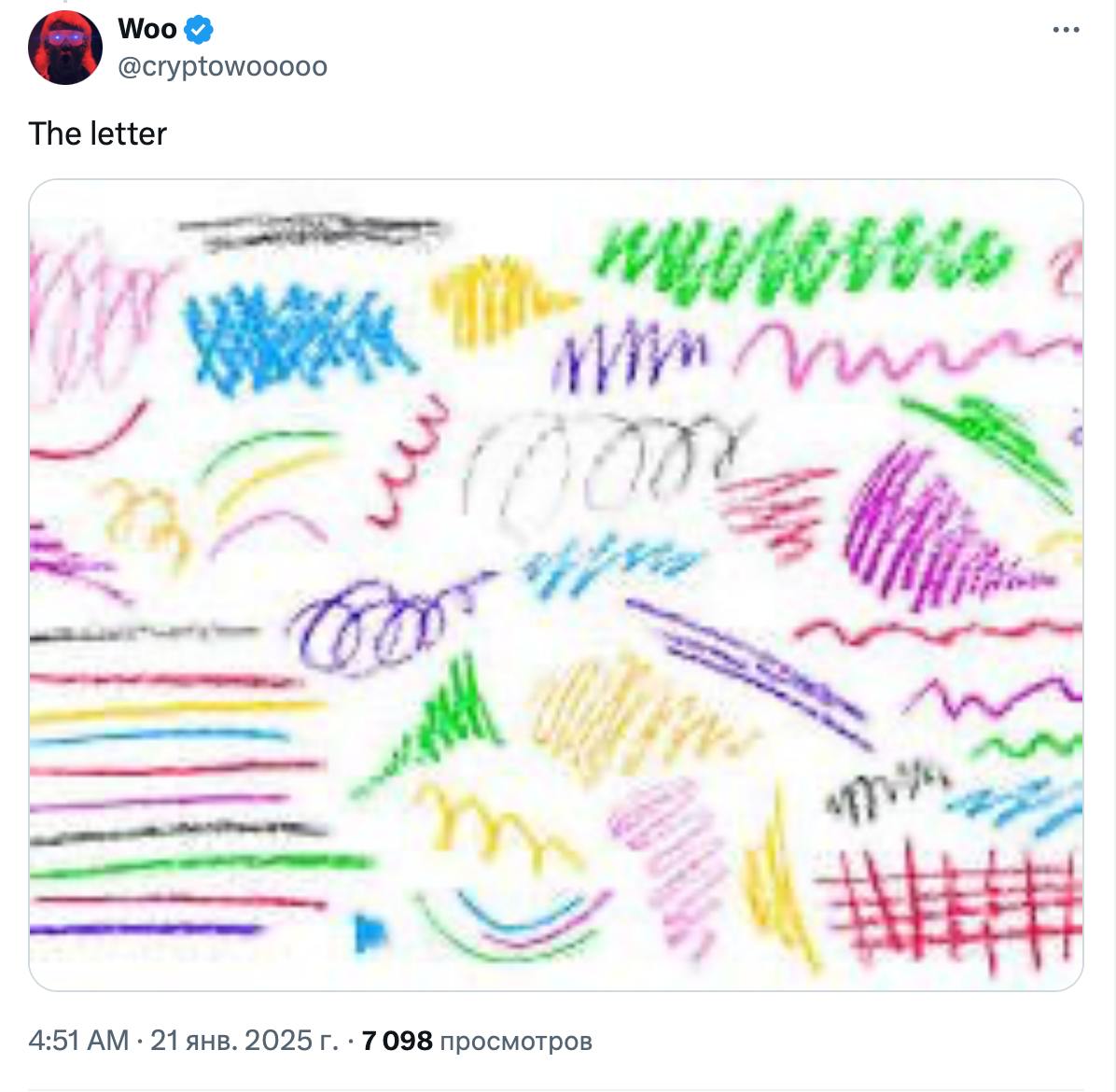
Task: Click the 7 098 просмотров view count
Action: tap(477, 1040)
